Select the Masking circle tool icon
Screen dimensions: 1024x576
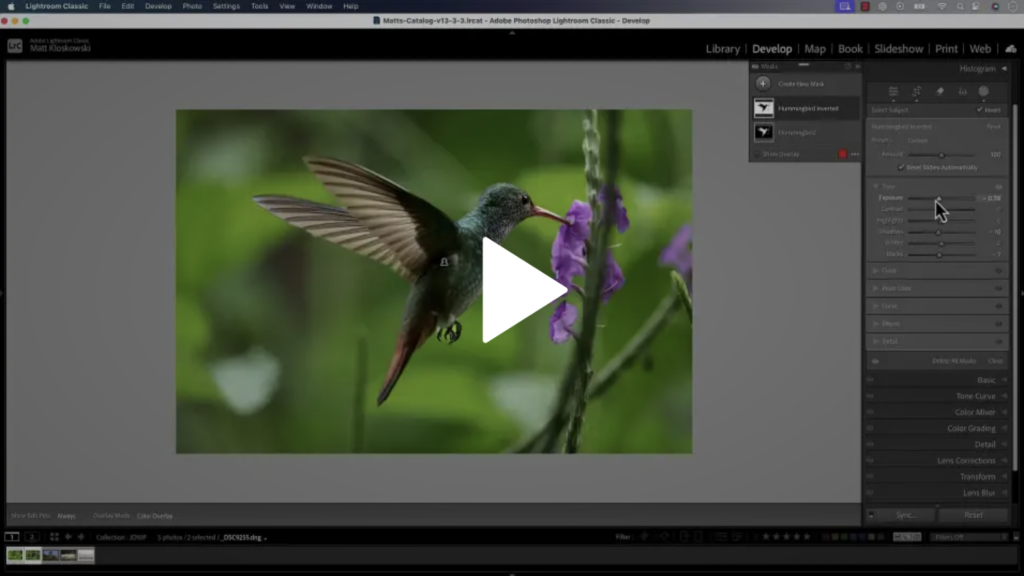[x=984, y=91]
